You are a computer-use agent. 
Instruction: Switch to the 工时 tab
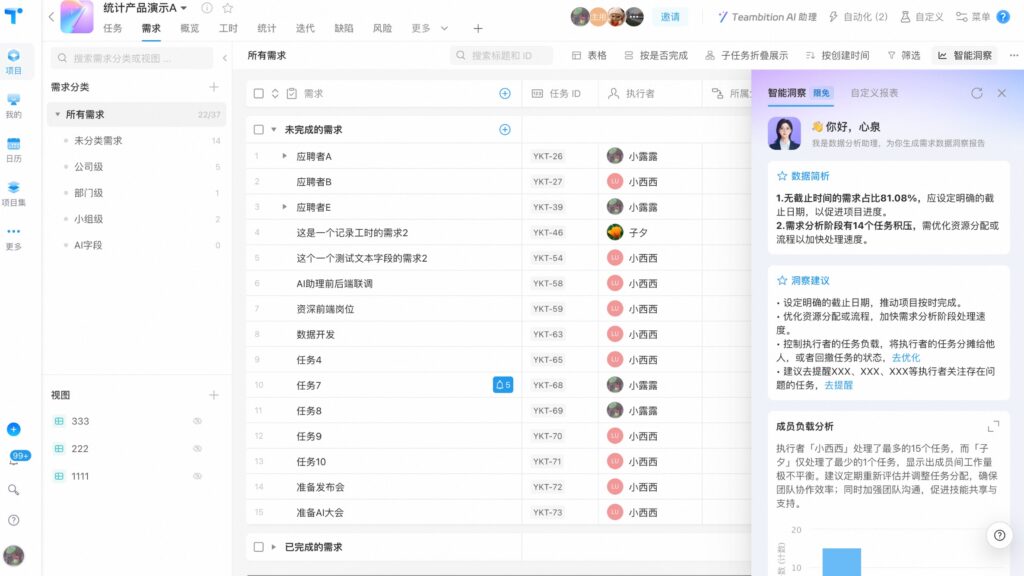[x=228, y=28]
